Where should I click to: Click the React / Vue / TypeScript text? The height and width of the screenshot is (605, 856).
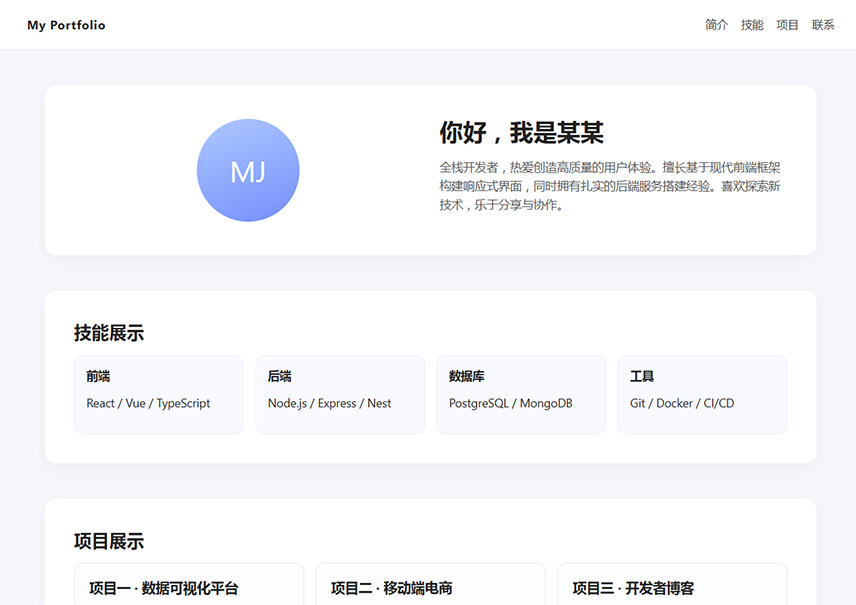click(148, 404)
